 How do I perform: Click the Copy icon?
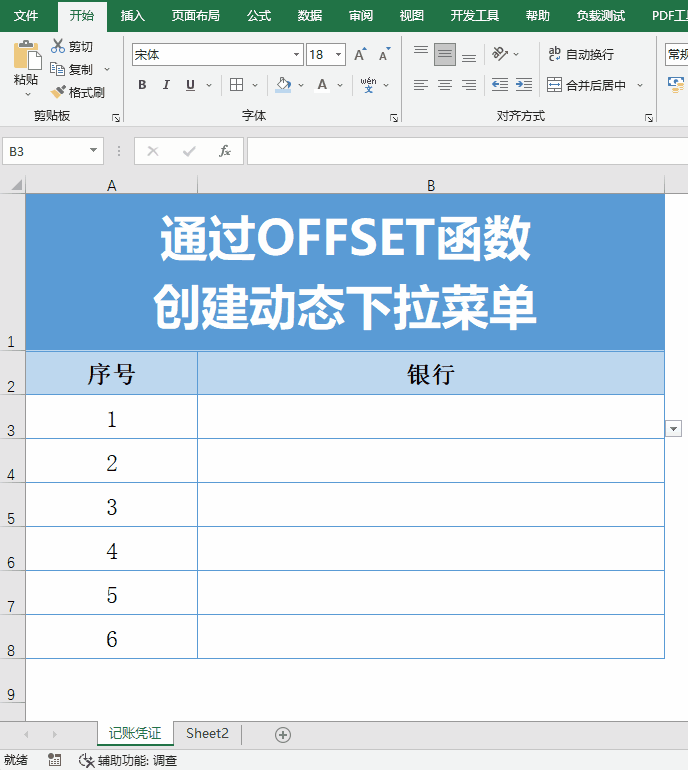pyautogui.click(x=57, y=69)
